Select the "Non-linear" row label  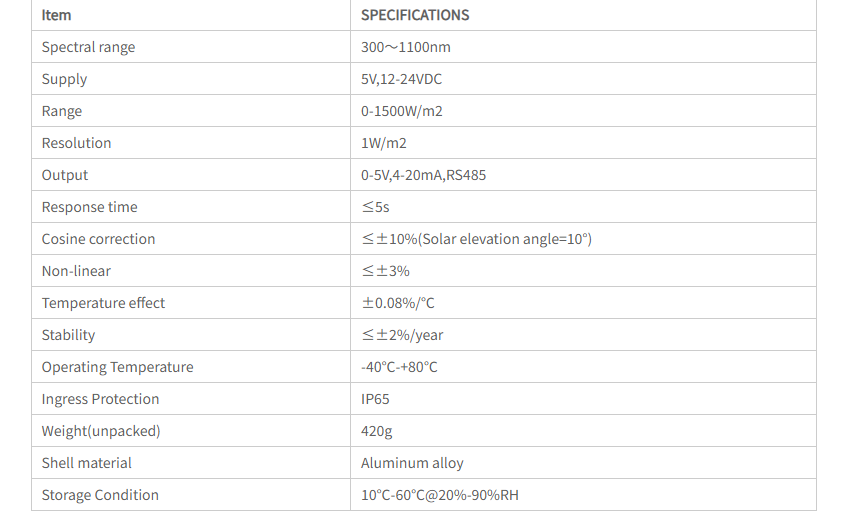pyautogui.click(x=76, y=271)
